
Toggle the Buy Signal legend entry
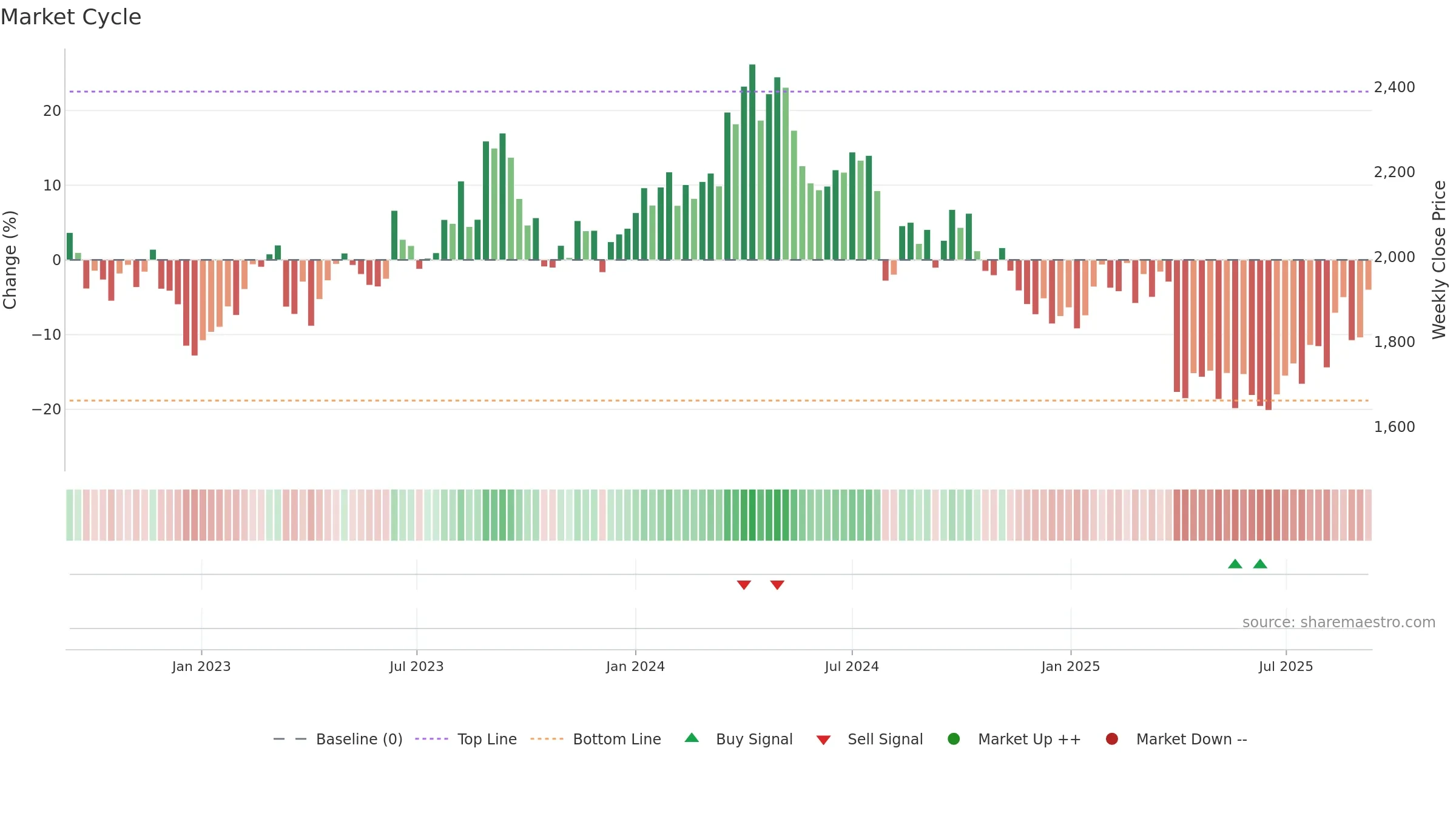[x=738, y=739]
